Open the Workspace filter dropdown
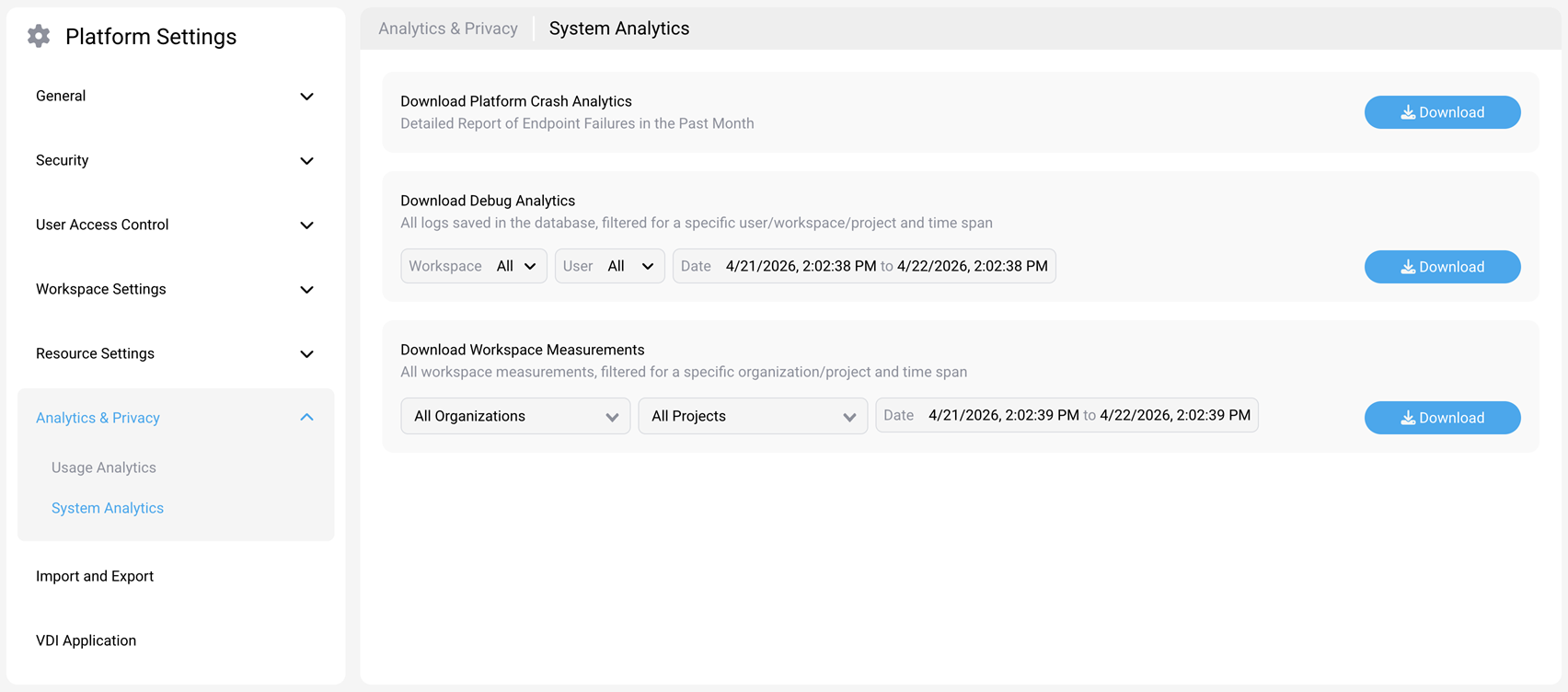 (x=474, y=266)
